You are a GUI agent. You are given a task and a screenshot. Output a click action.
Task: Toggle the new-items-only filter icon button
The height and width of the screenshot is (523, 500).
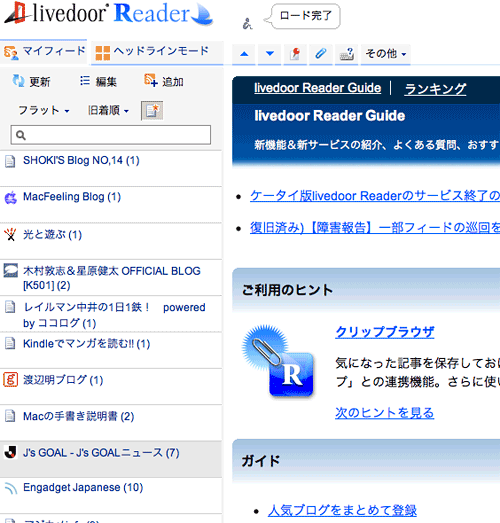[152, 110]
